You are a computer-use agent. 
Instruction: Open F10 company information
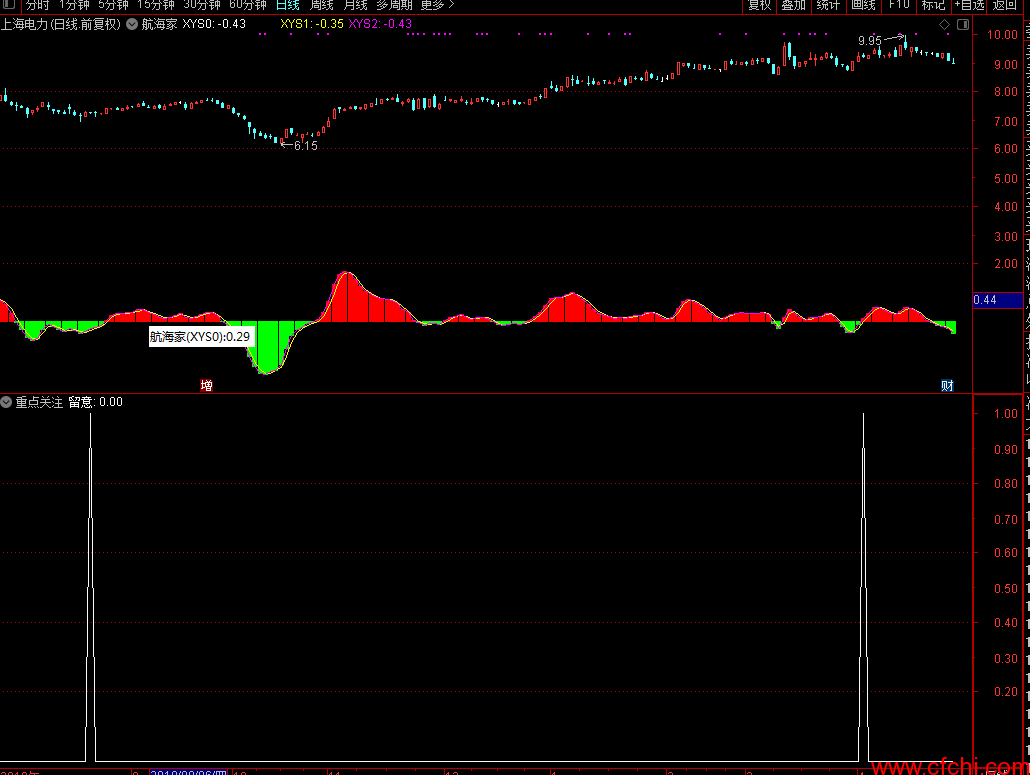(x=898, y=5)
